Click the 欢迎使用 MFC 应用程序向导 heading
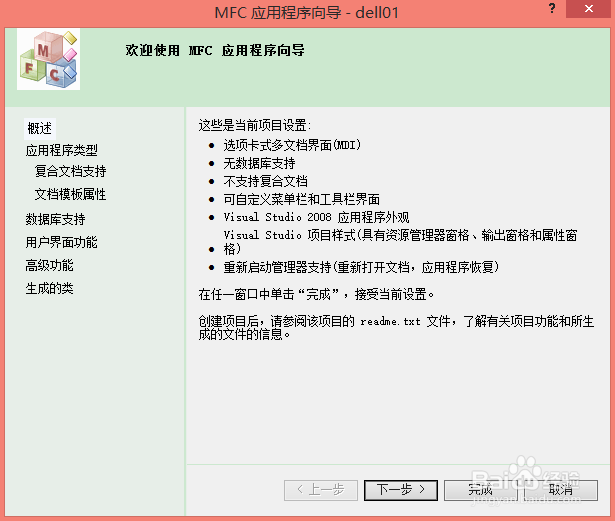The image size is (615, 521). tap(215, 50)
